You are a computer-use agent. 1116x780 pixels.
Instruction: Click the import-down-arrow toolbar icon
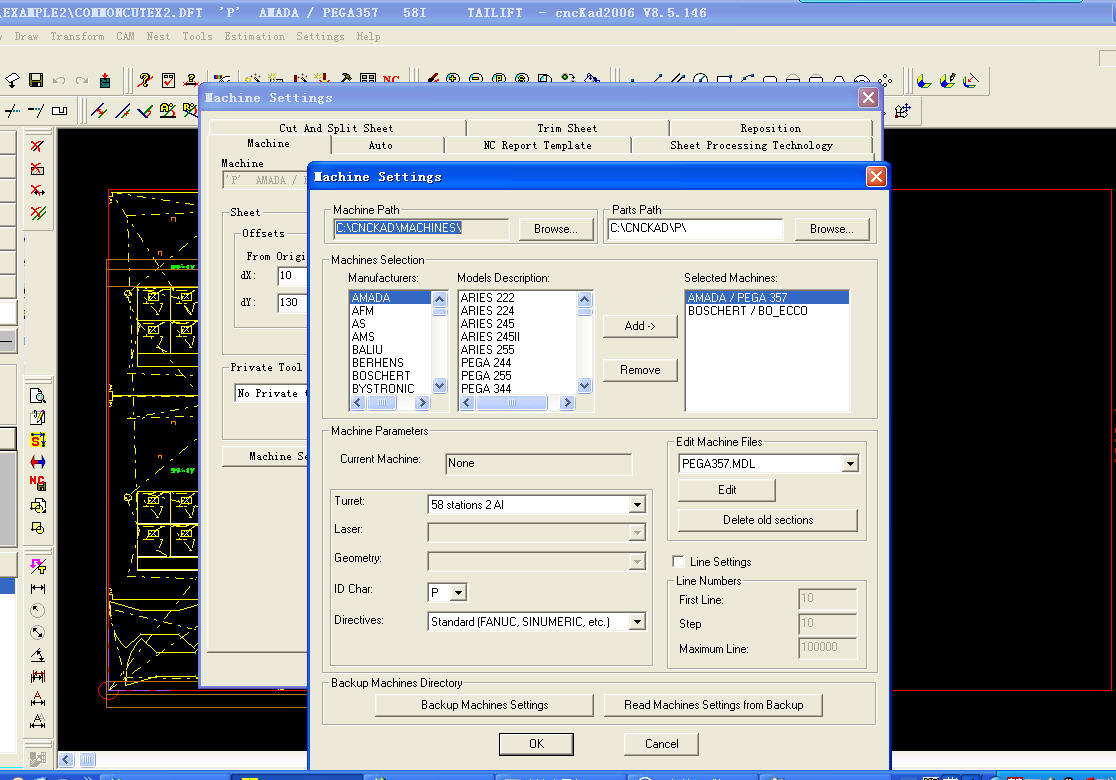105,80
